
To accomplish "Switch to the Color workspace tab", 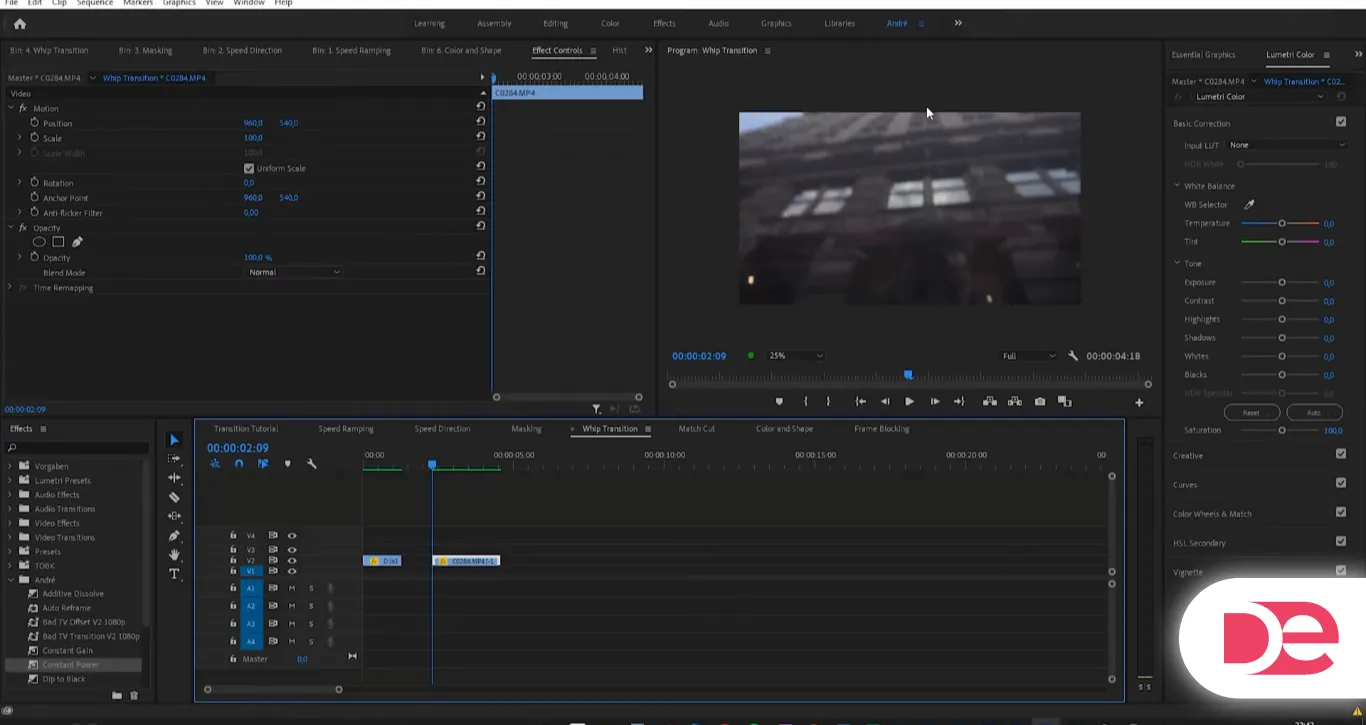I will [x=610, y=24].
